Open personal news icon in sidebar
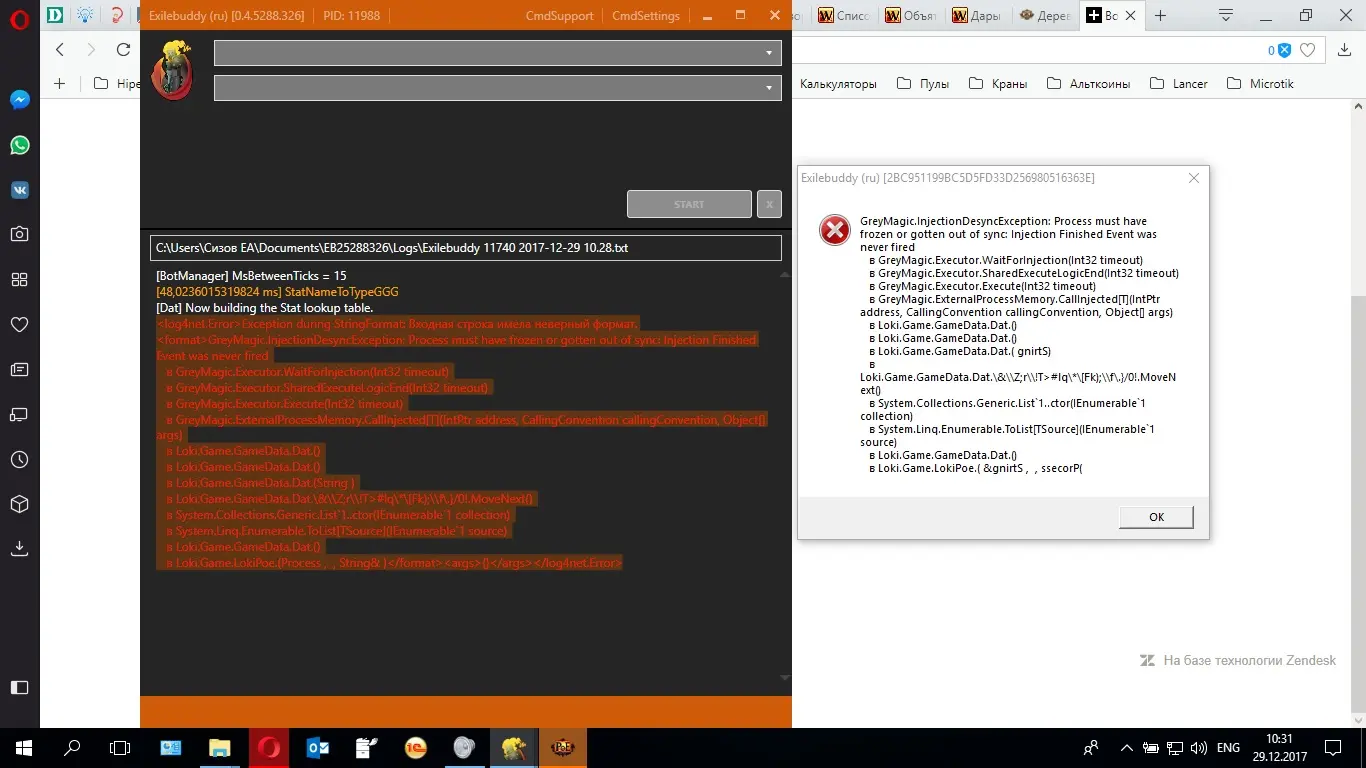The width and height of the screenshot is (1366, 768). [x=19, y=369]
